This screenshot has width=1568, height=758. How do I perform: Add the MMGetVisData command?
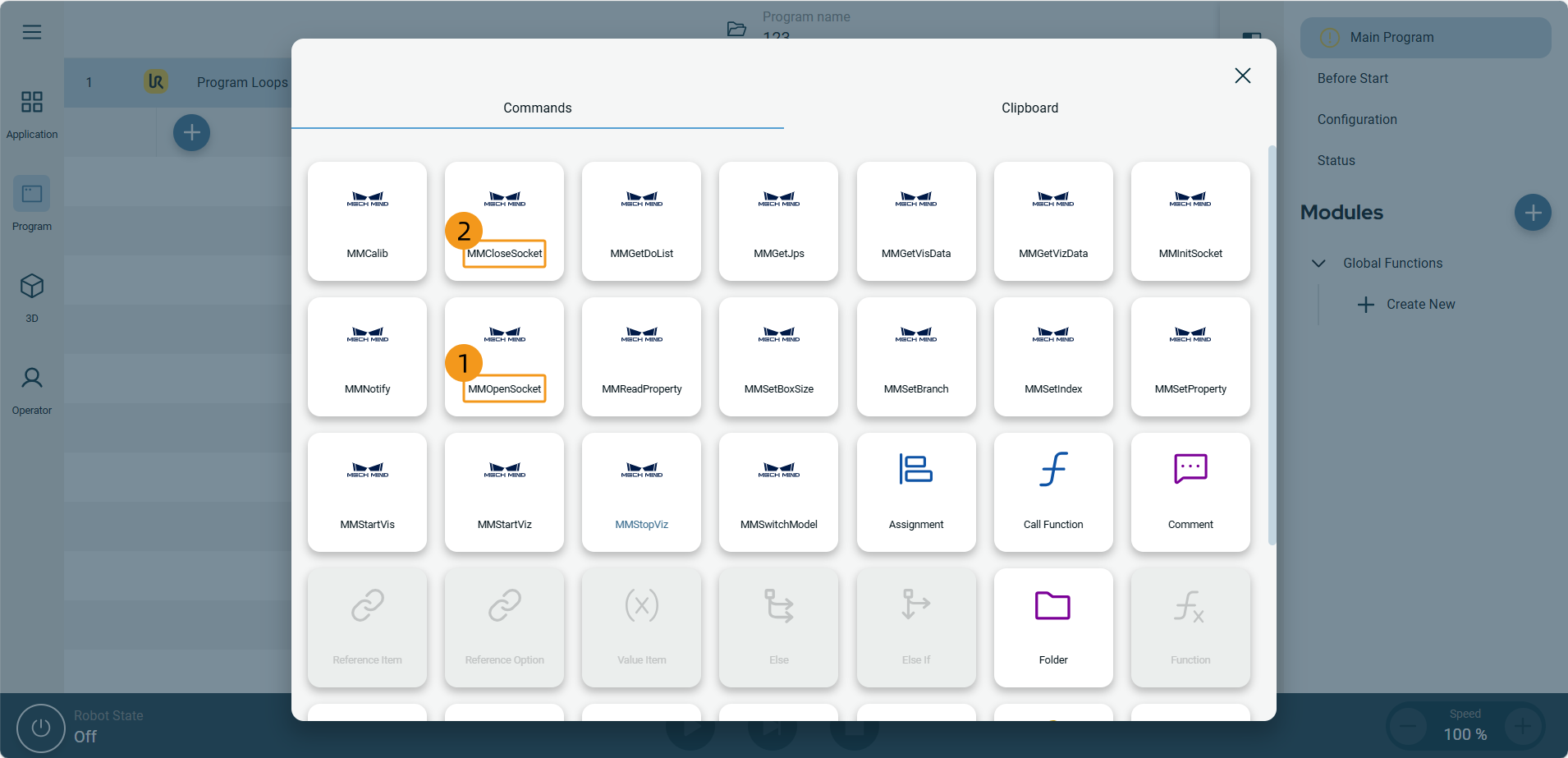pyautogui.click(x=916, y=222)
